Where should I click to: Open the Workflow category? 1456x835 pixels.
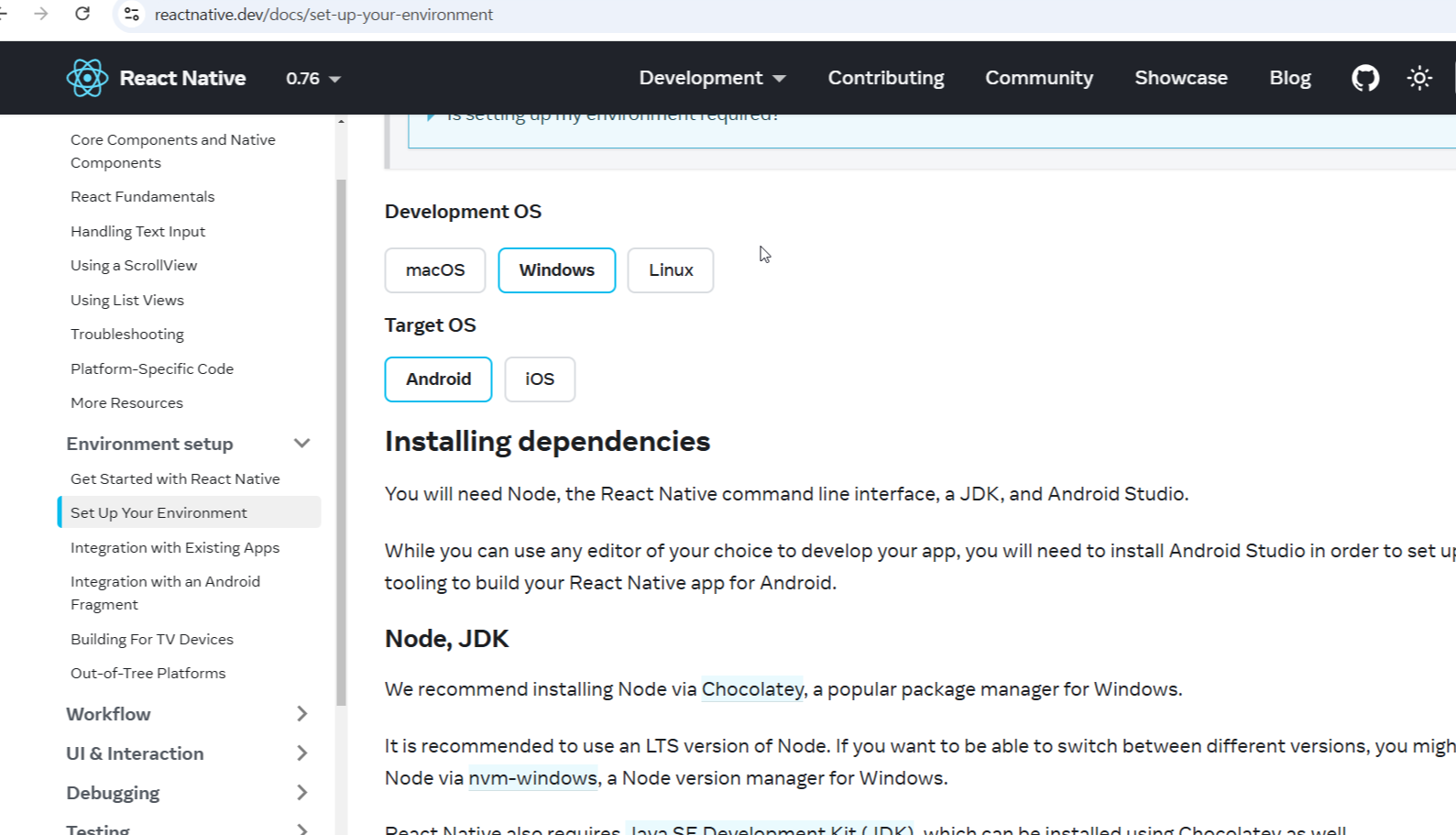(108, 714)
